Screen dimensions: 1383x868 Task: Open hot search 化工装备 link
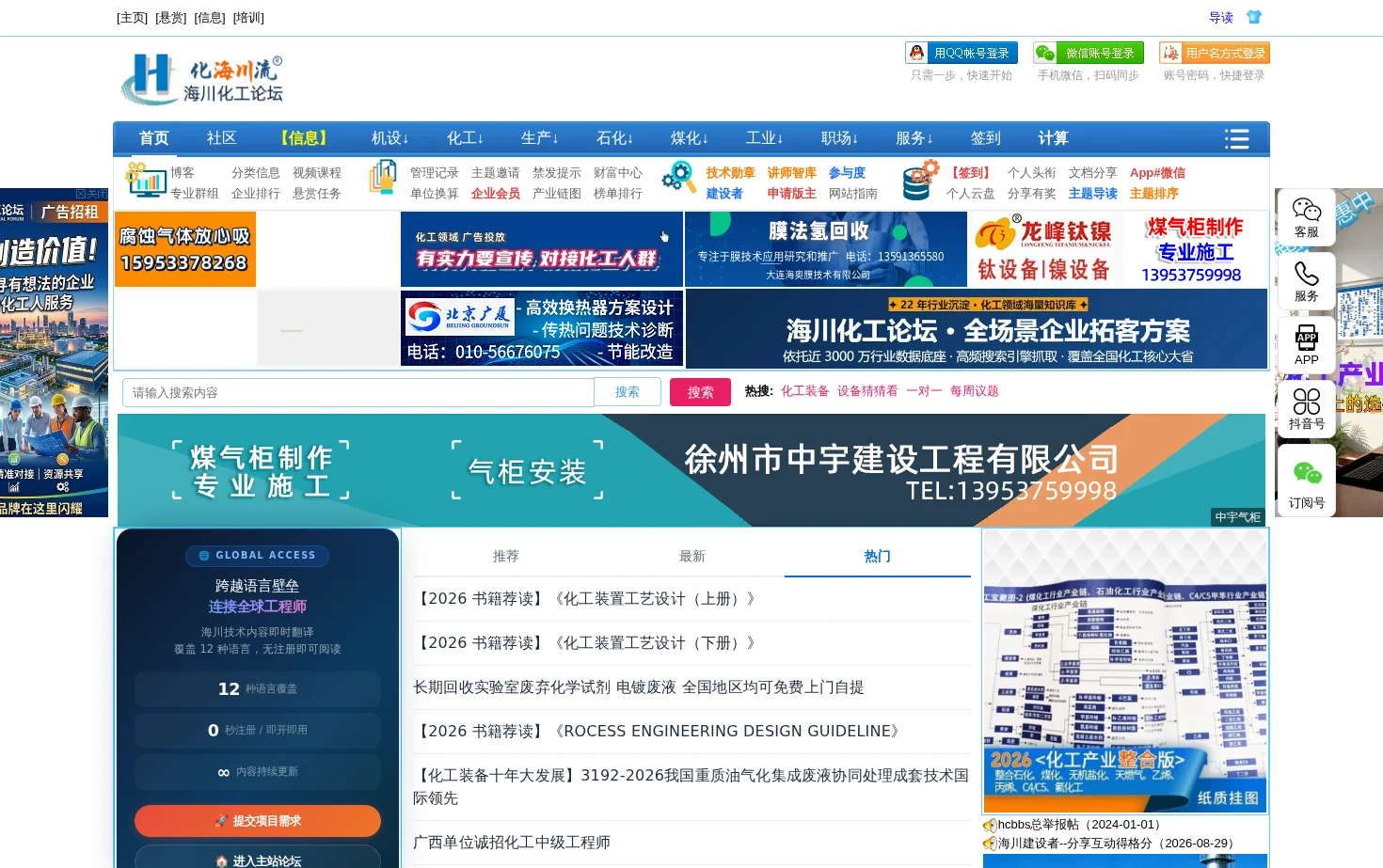tap(805, 391)
